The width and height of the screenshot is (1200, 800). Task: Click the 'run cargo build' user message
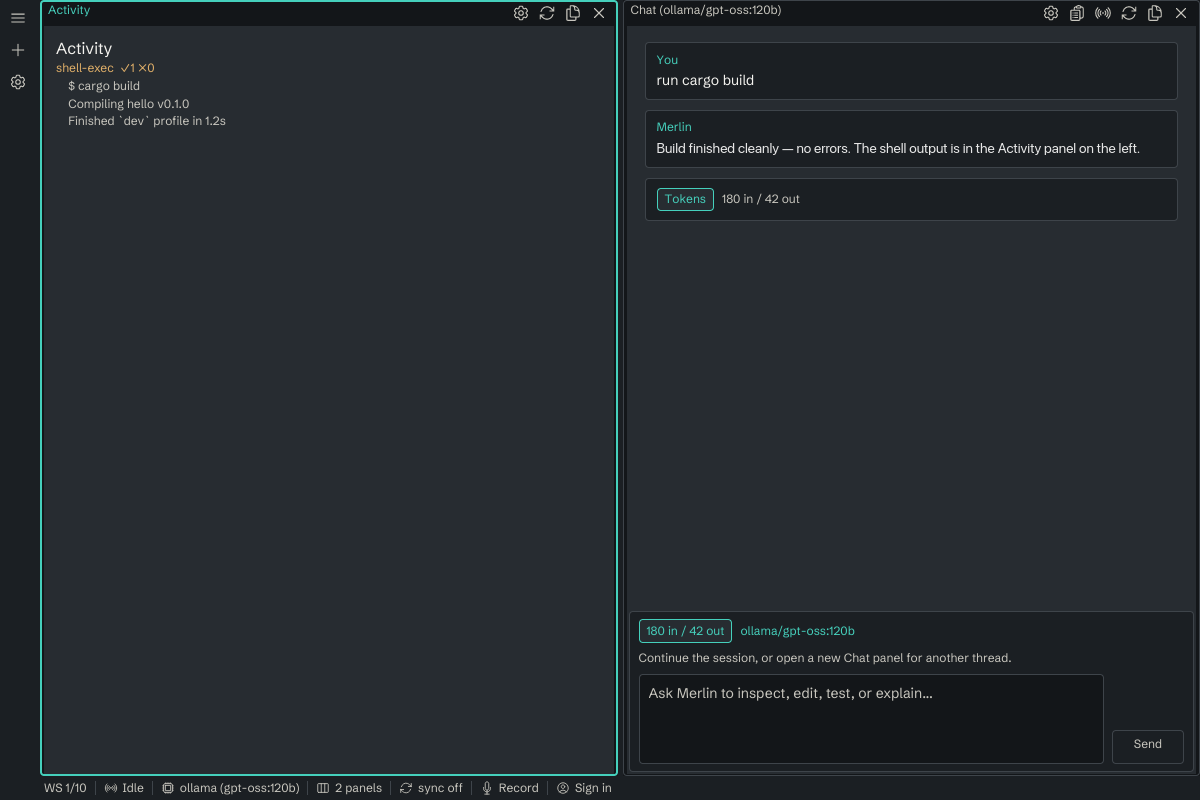pos(705,80)
